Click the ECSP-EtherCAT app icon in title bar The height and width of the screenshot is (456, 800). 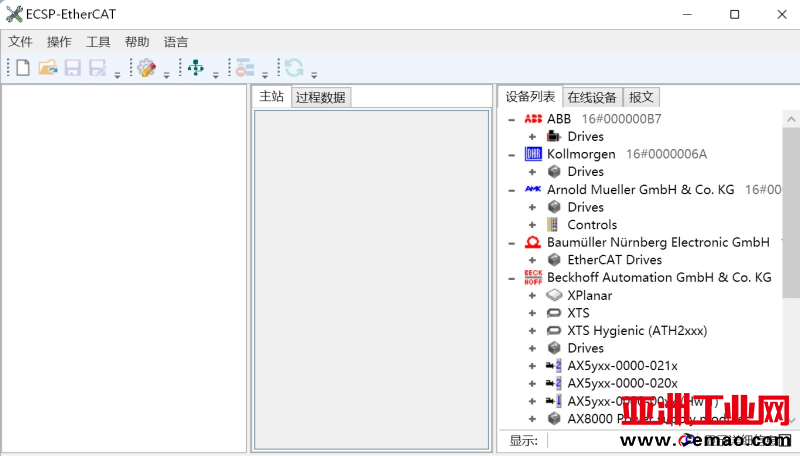(x=14, y=14)
